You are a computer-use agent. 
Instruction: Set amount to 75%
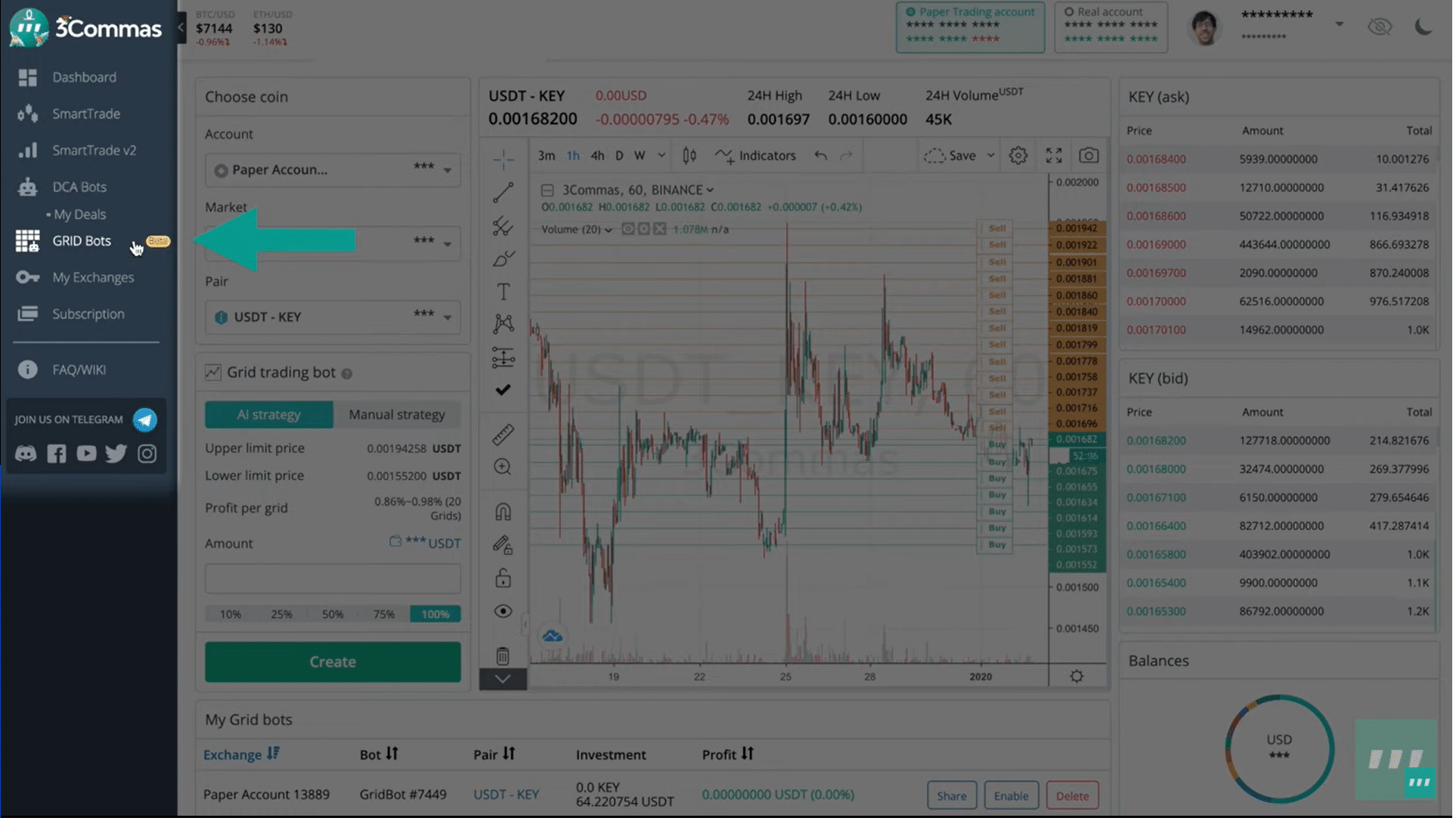coord(384,615)
